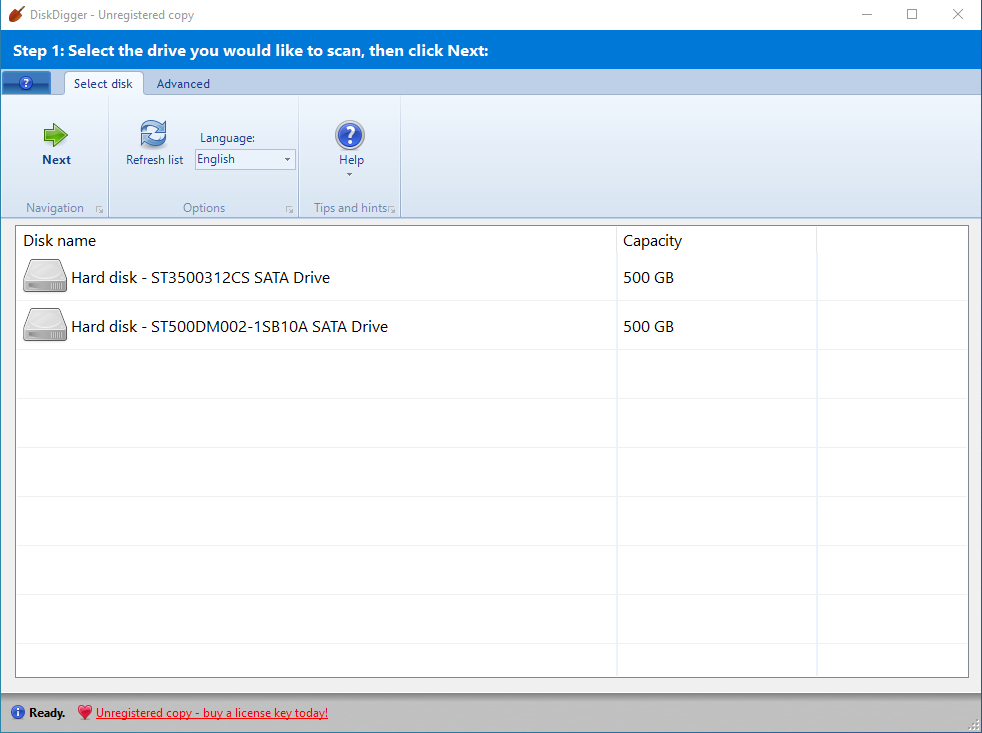Switch to the Advanced tab
The image size is (982, 733).
point(183,84)
